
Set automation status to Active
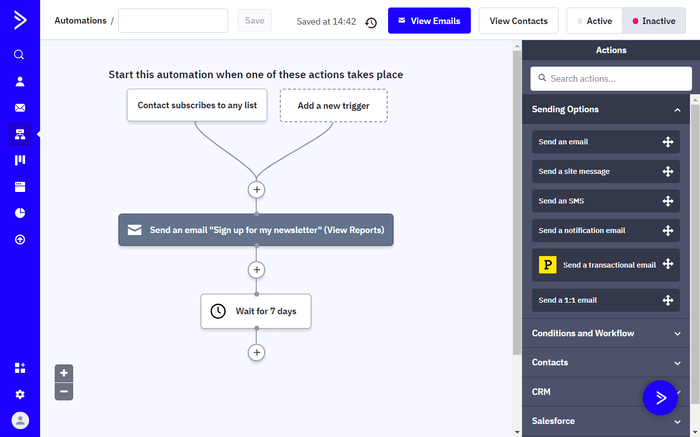click(594, 21)
